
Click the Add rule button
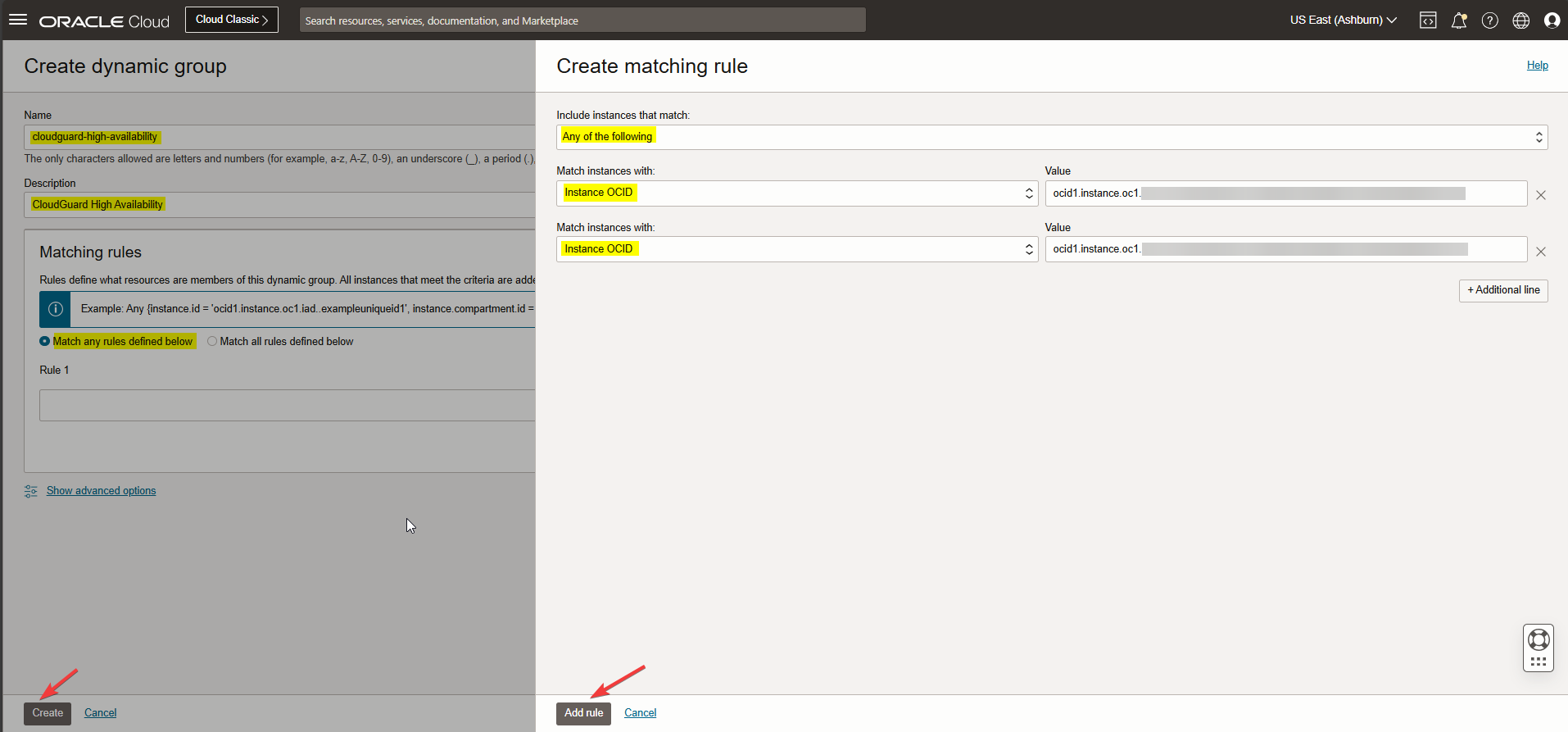coord(583,713)
